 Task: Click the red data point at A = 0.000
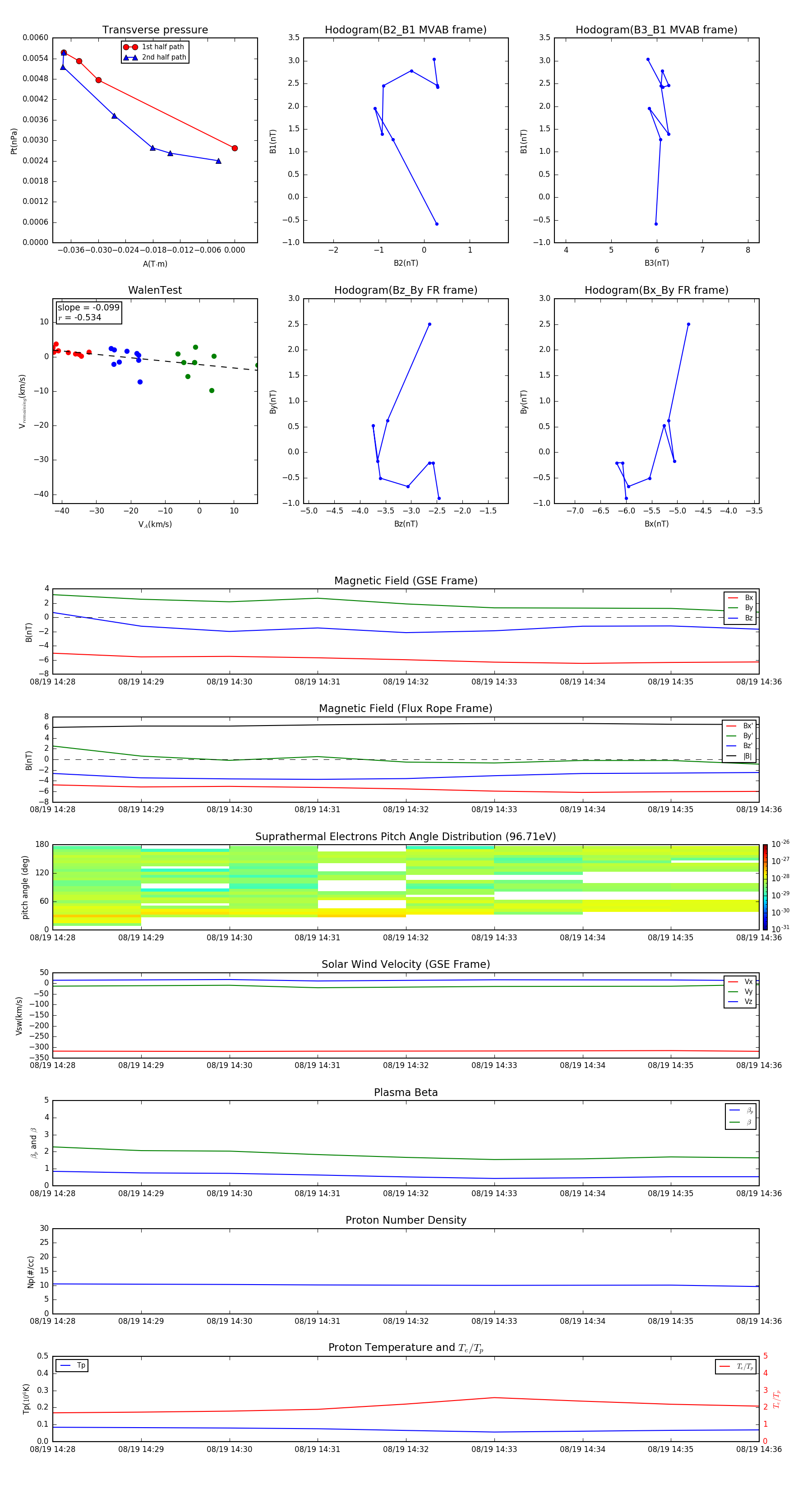click(235, 148)
